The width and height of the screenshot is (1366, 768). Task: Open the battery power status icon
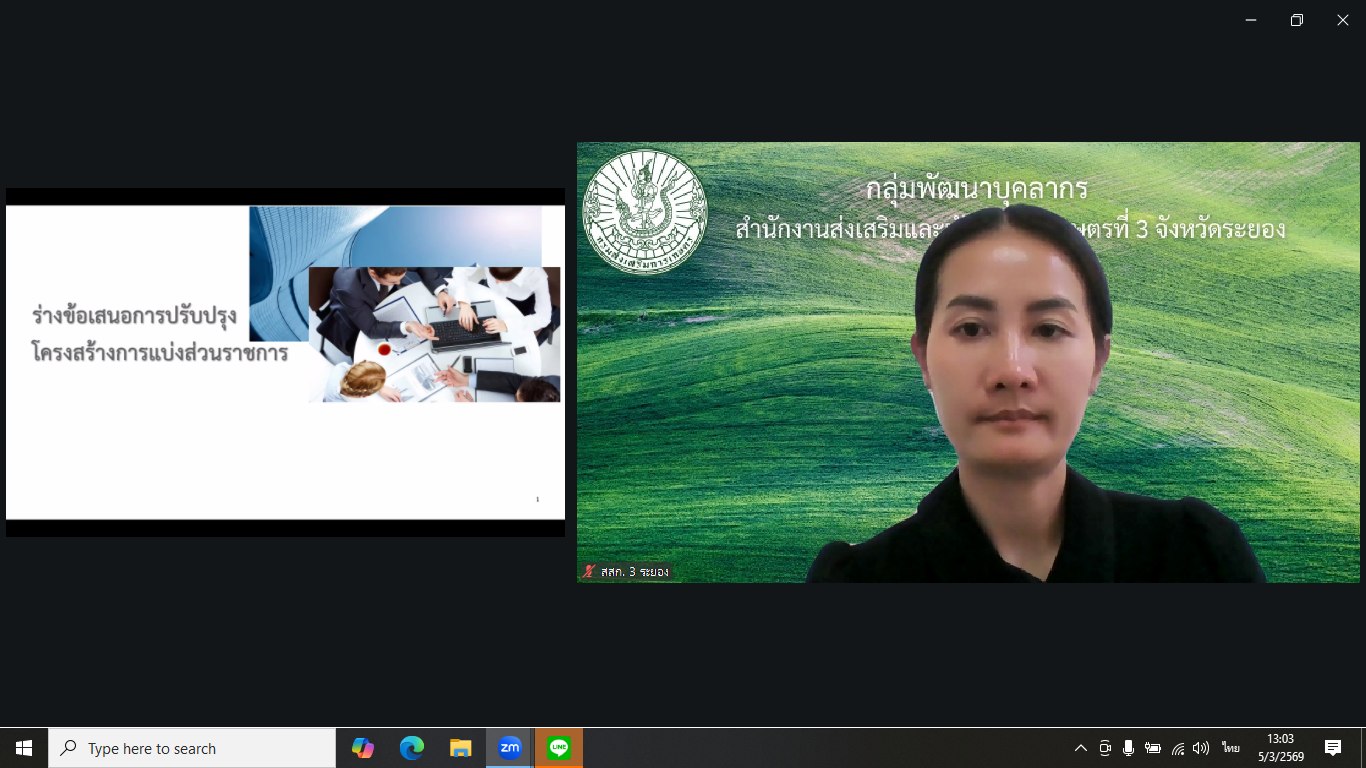point(1153,748)
